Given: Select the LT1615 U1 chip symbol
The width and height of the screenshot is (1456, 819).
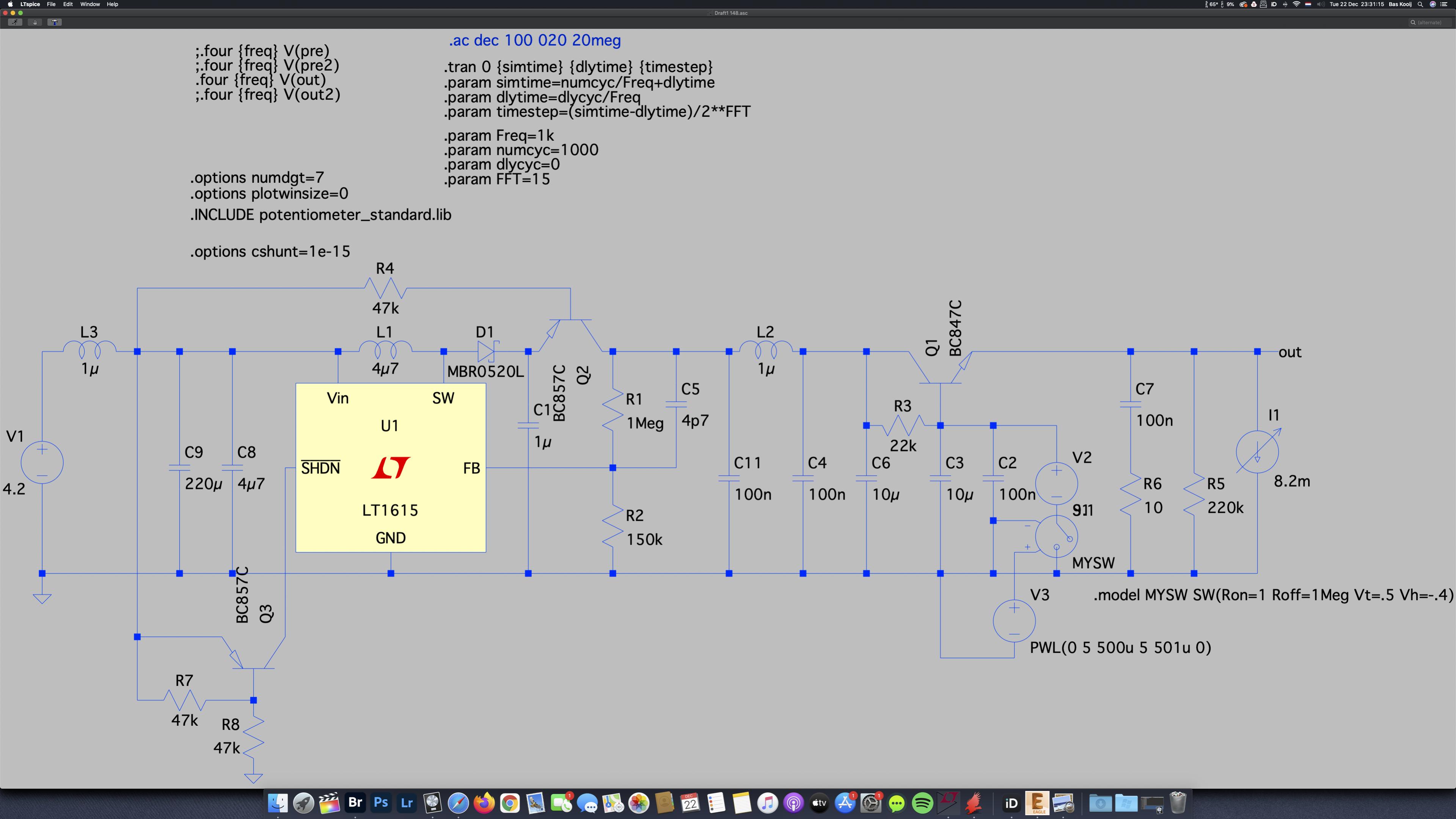Looking at the screenshot, I should click(x=391, y=467).
